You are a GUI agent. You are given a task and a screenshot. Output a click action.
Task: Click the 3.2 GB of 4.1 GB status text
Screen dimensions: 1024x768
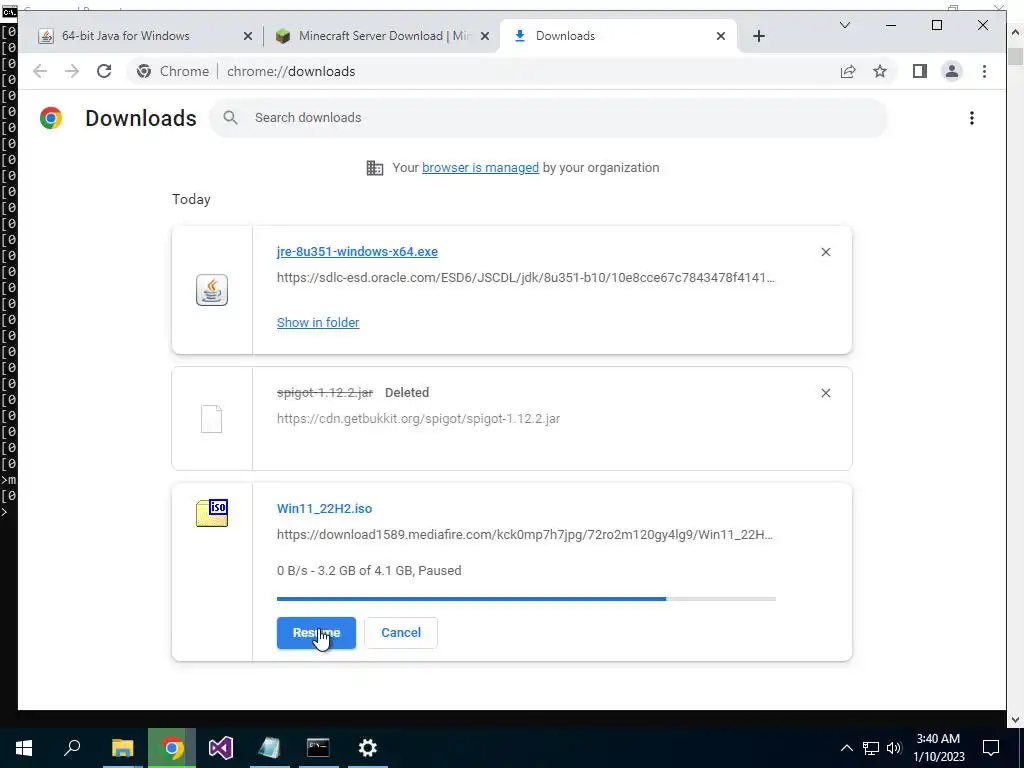pos(369,571)
